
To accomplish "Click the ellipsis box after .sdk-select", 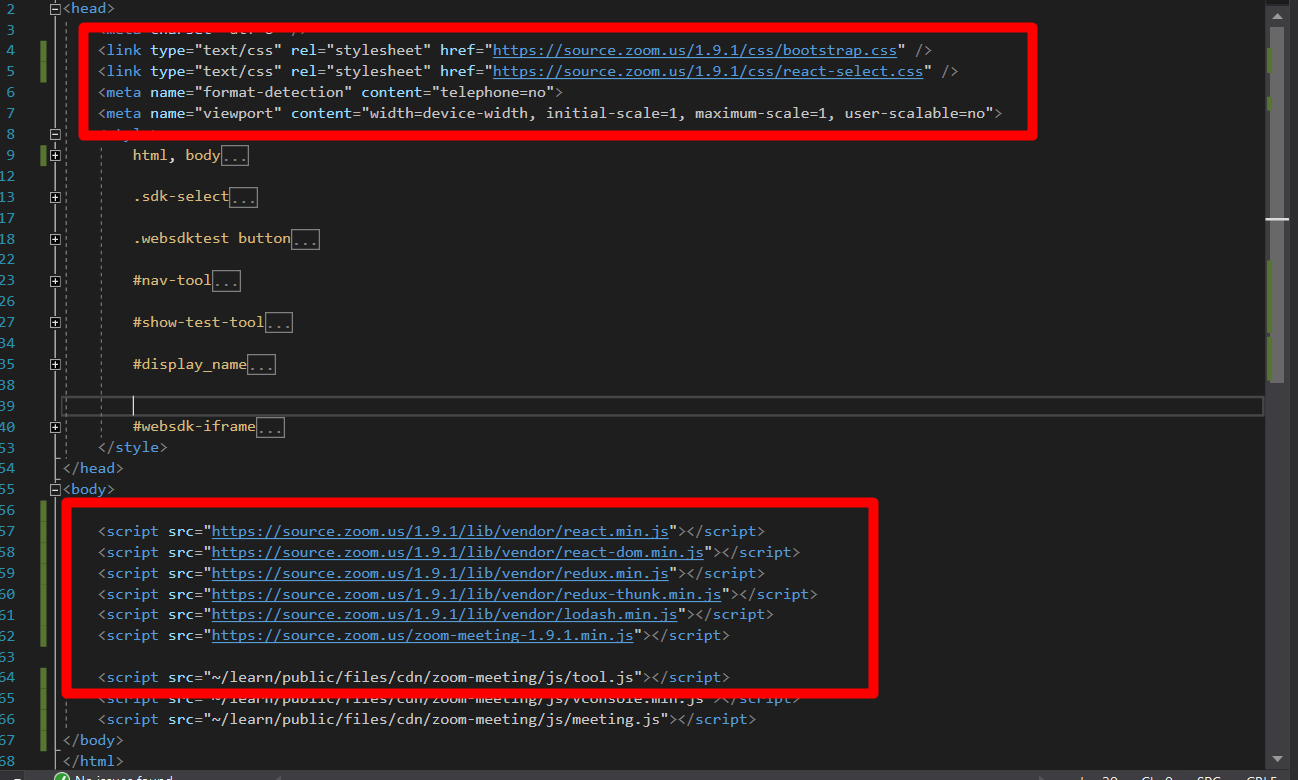I will point(244,198).
